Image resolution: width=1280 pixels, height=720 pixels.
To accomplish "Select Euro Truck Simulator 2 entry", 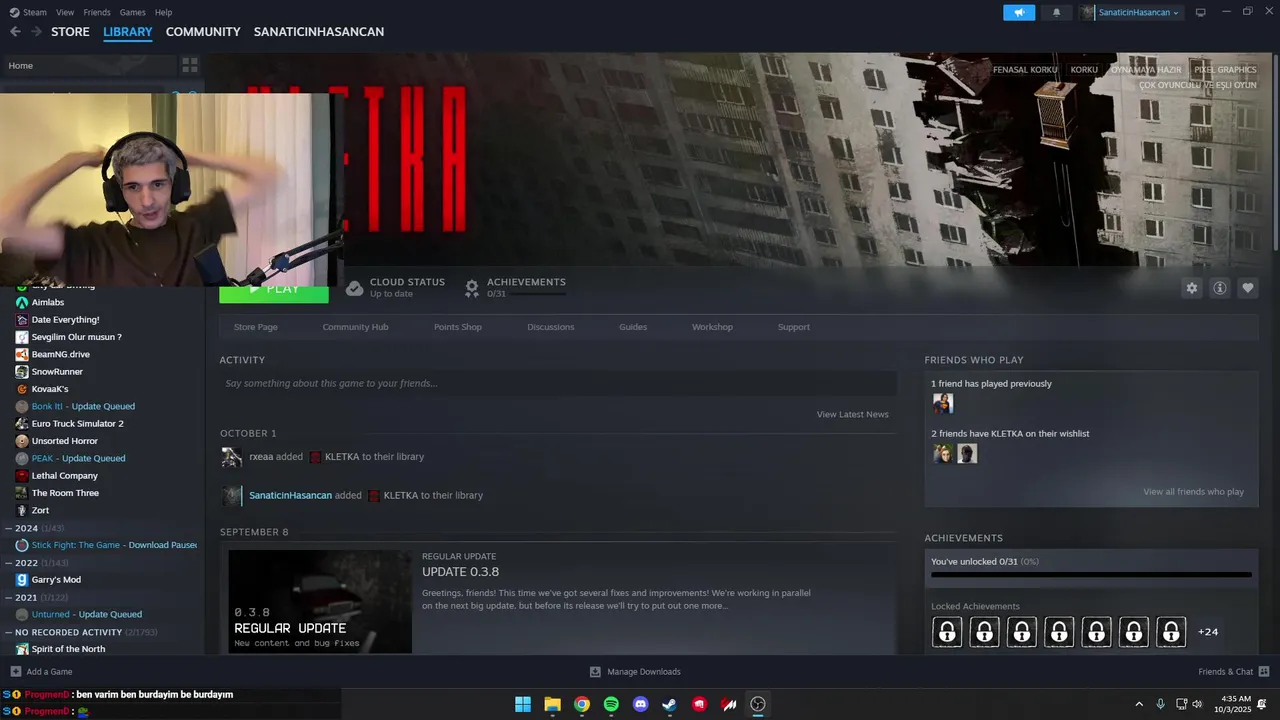I will pos(77,424).
